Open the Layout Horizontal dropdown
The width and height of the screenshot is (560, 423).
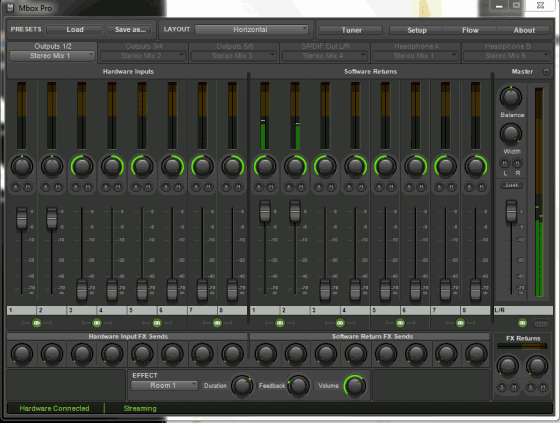pos(251,30)
